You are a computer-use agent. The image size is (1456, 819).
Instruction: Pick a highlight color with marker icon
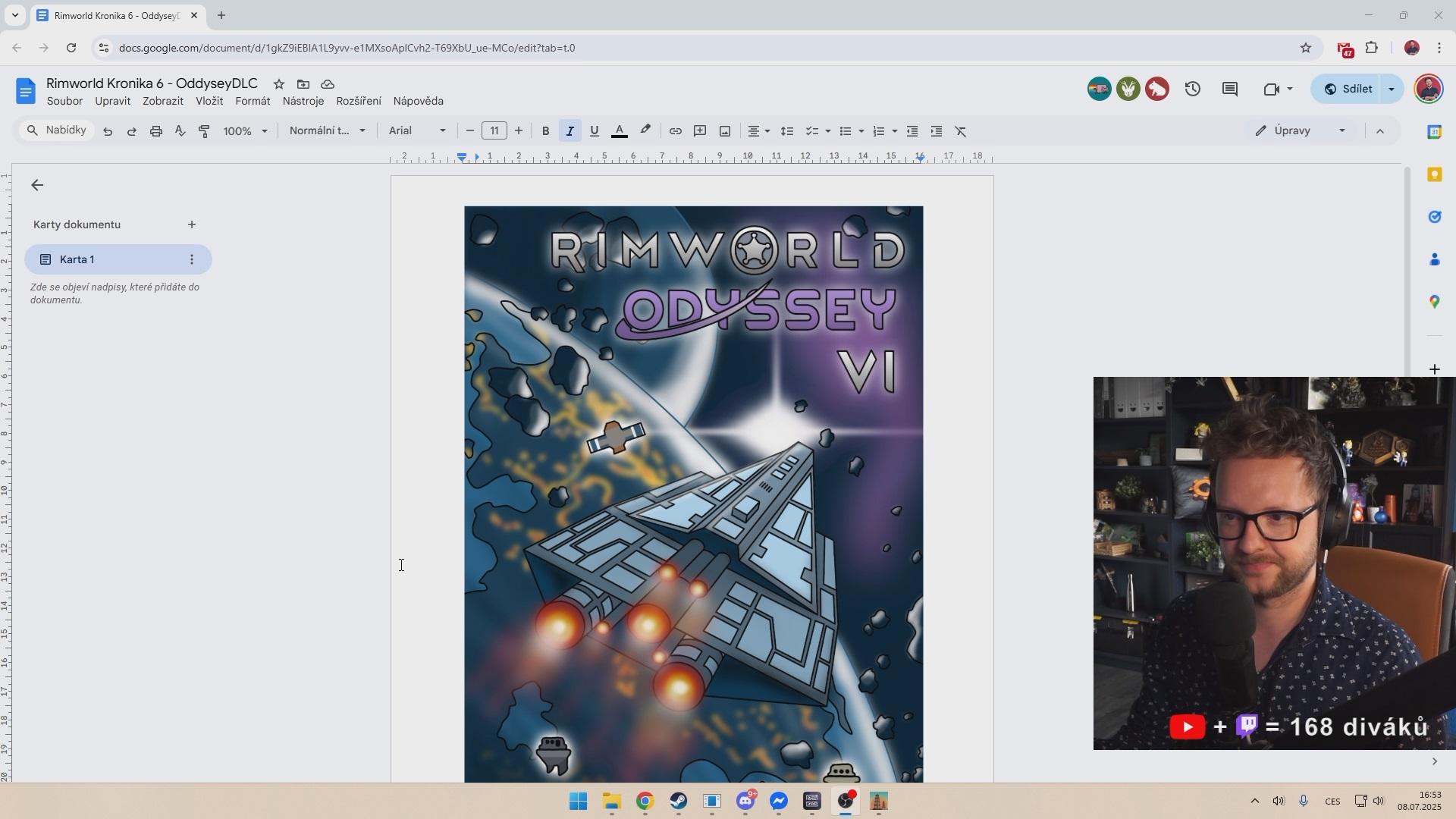point(645,130)
